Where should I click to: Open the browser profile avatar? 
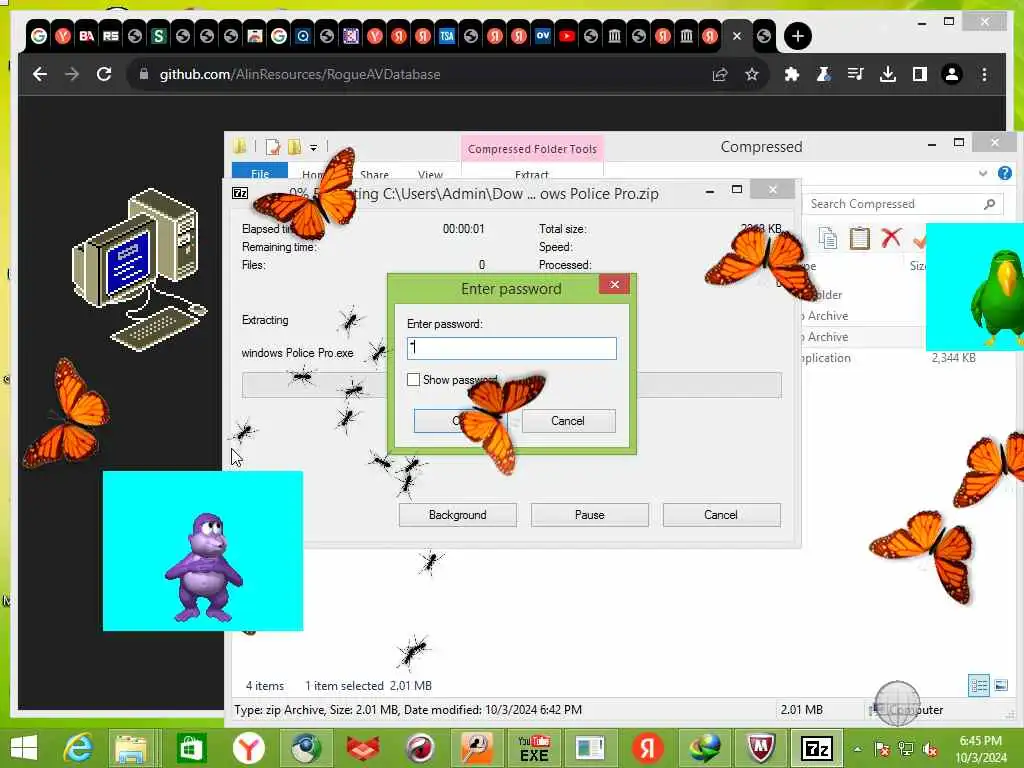pyautogui.click(x=952, y=74)
